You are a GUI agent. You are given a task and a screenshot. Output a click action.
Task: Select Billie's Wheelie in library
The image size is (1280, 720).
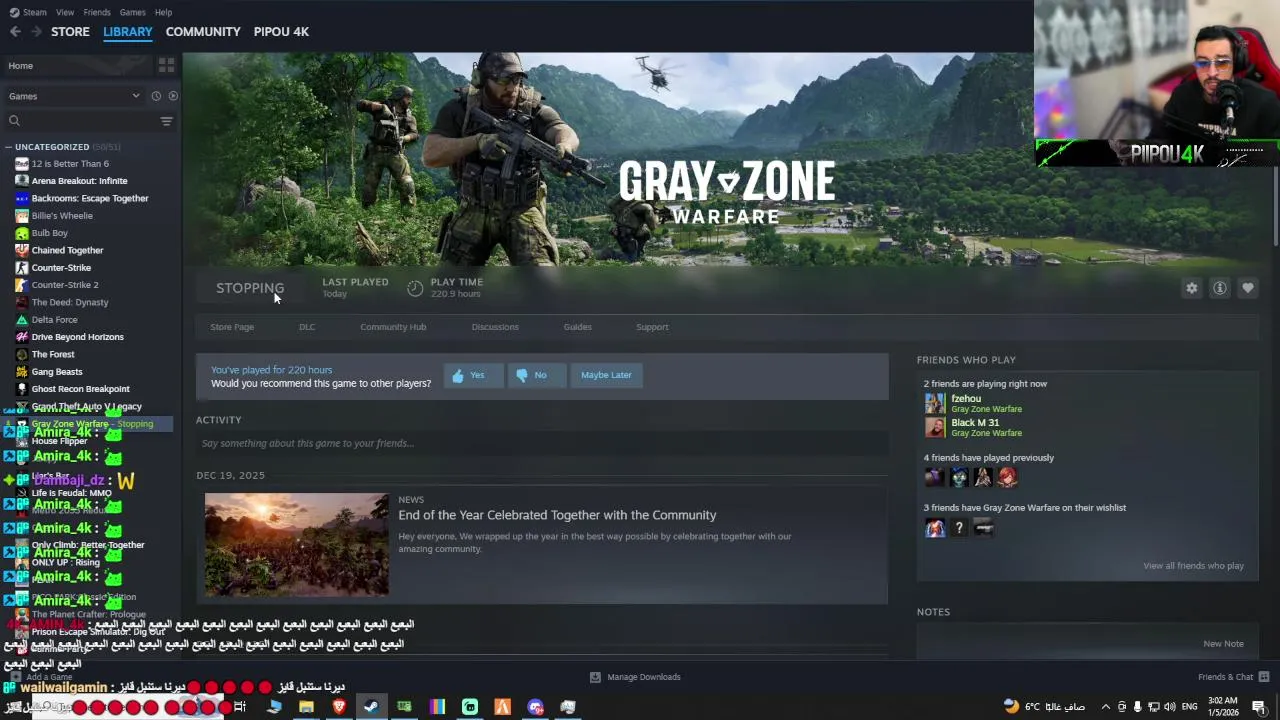62,216
